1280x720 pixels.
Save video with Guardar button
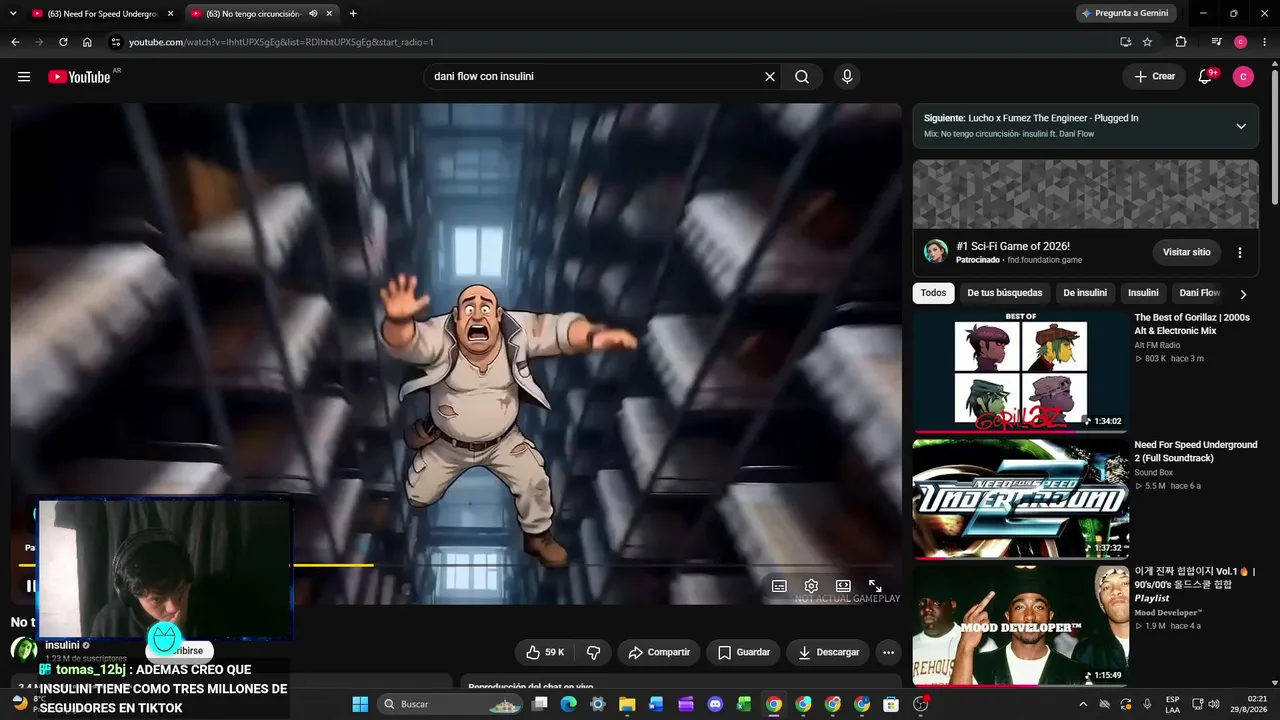744,652
